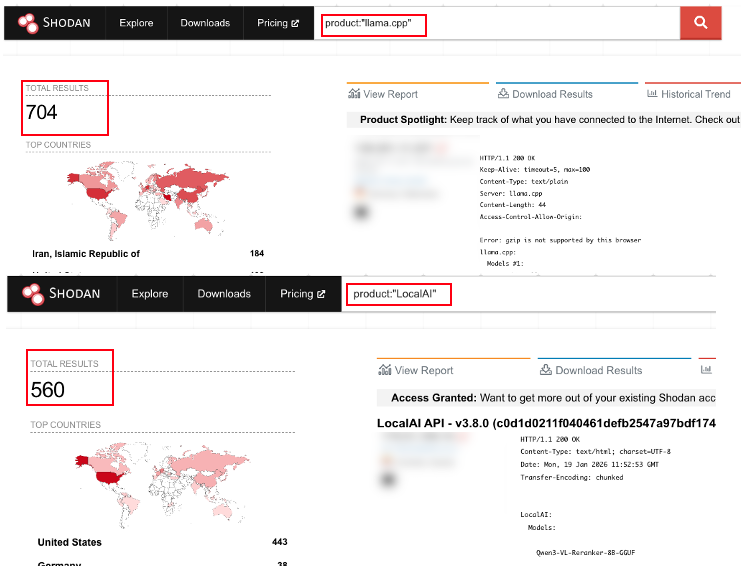The height and width of the screenshot is (566, 741).
Task: Select United States in the LocalAI top countries
Action: pyautogui.click(x=70, y=542)
